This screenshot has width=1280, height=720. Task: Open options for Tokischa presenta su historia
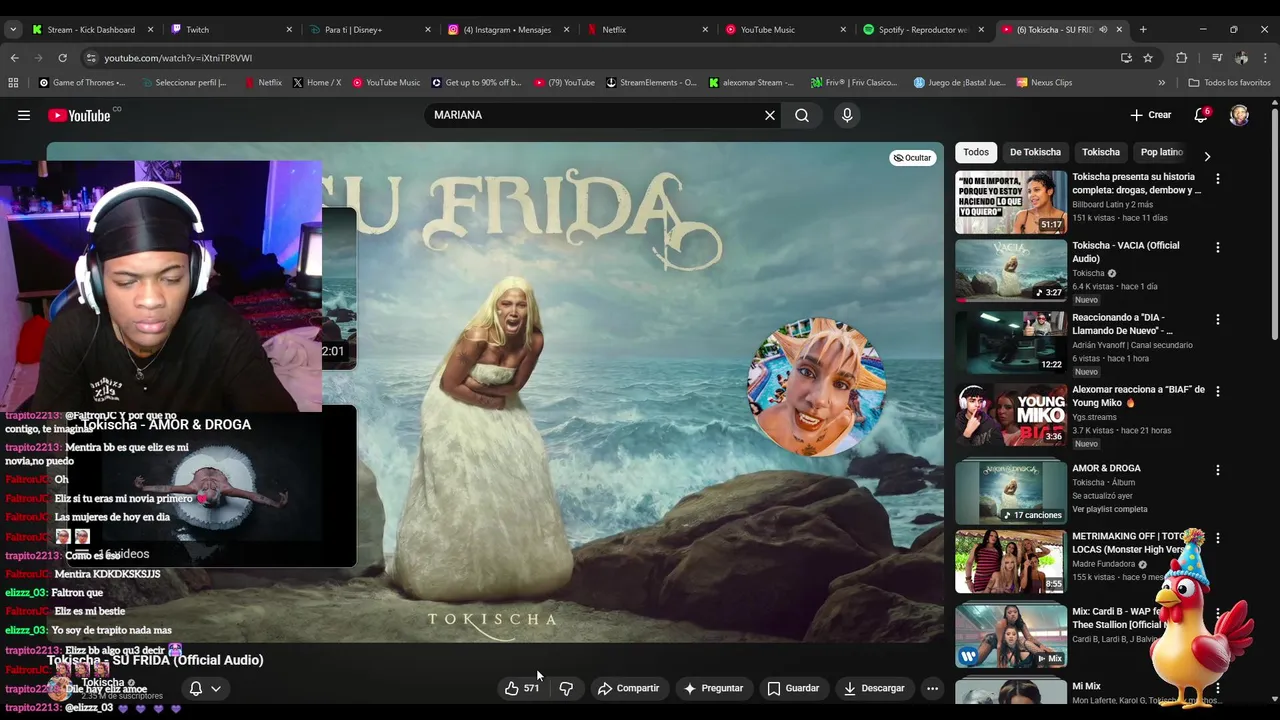click(1218, 178)
